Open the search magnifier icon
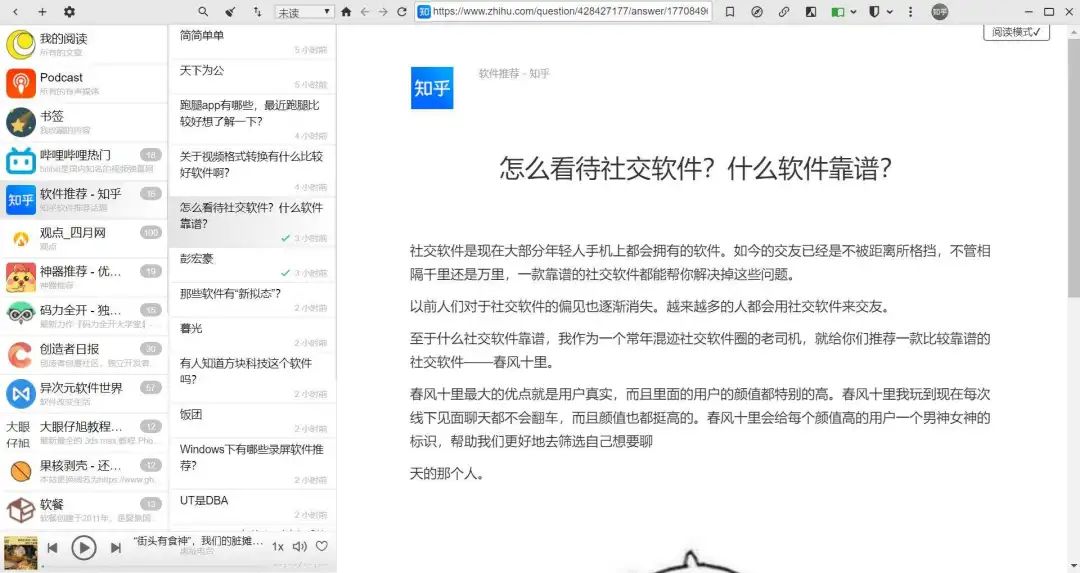 pos(202,12)
